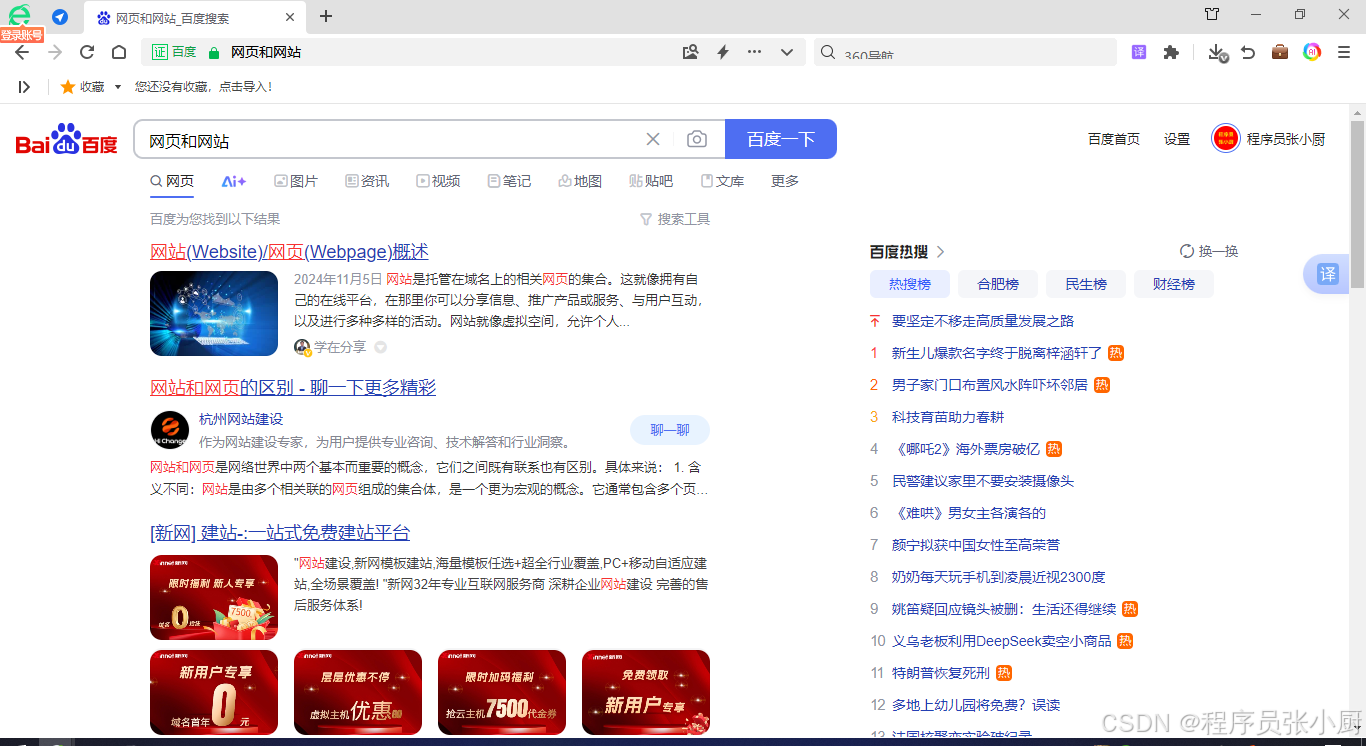Expand the sidebar panel toggle
This screenshot has height=746, width=1366.
pyautogui.click(x=24, y=87)
